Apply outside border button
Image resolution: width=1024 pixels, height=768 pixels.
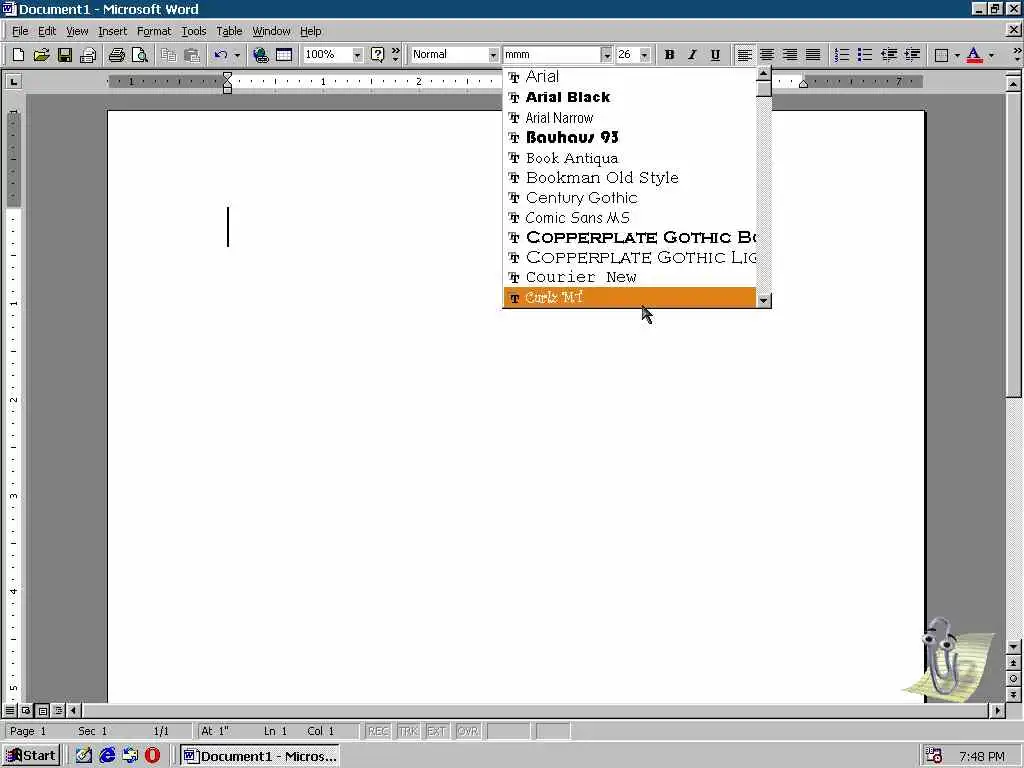click(941, 55)
